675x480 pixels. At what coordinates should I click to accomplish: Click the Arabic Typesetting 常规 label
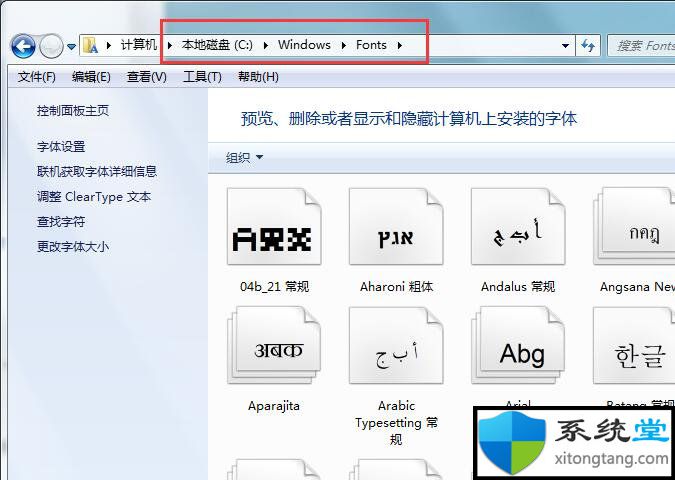coord(396,422)
